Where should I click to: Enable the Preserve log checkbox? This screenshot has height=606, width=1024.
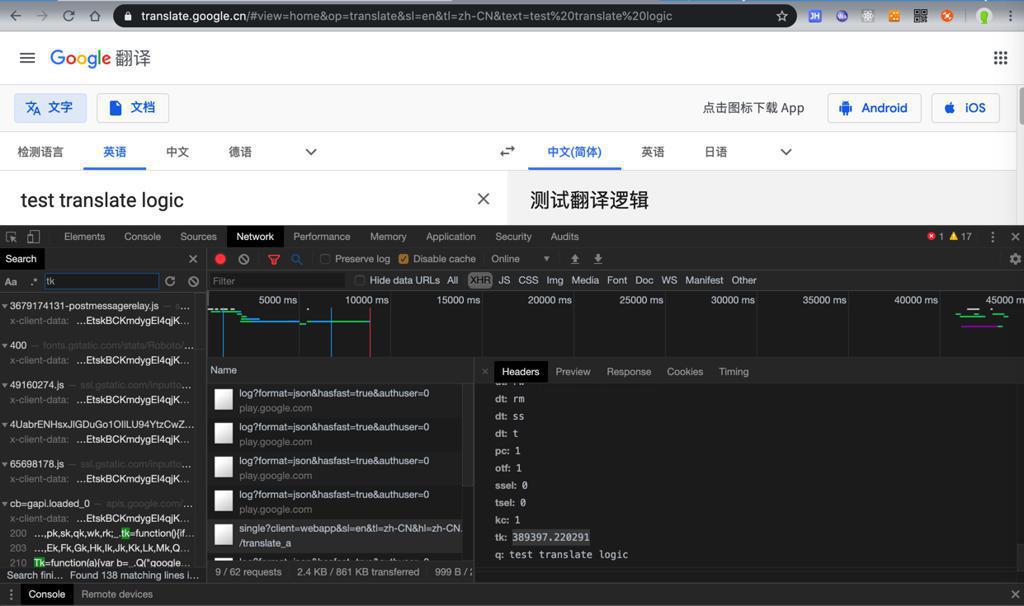click(x=325, y=259)
